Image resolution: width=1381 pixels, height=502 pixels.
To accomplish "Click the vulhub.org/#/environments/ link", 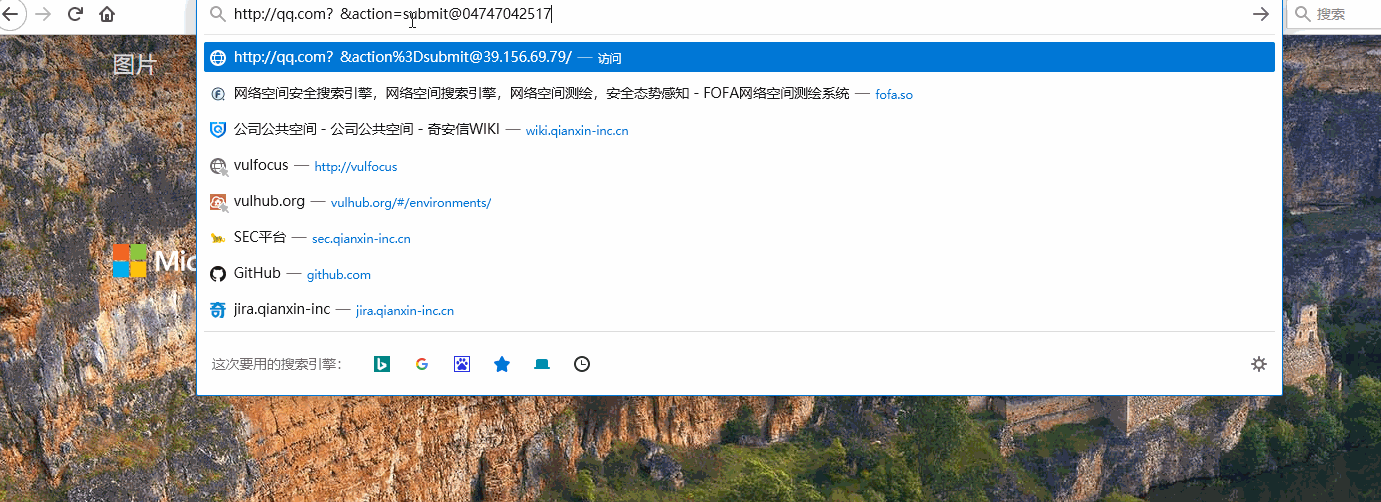I will click(411, 203).
